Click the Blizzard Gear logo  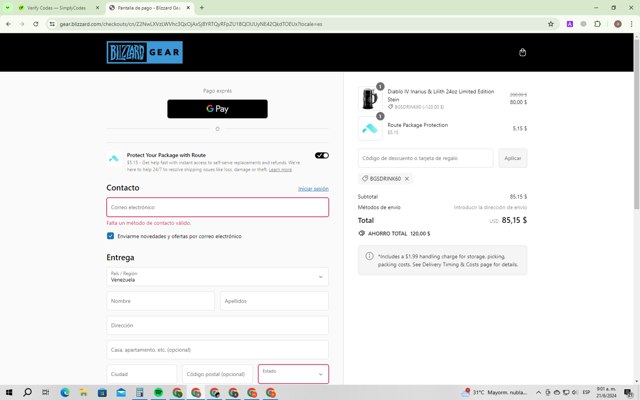[x=144, y=52]
